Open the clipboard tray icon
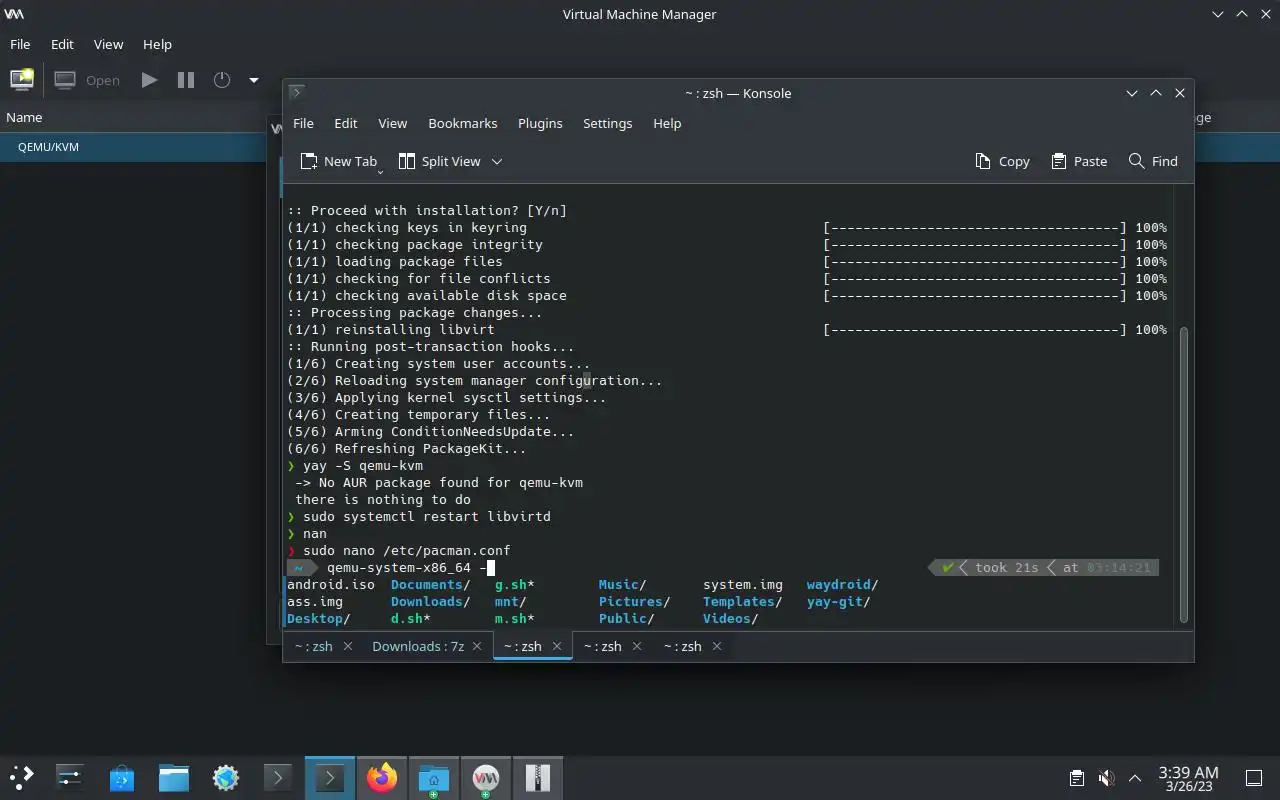Image resolution: width=1280 pixels, height=800 pixels. pyautogui.click(x=1077, y=777)
